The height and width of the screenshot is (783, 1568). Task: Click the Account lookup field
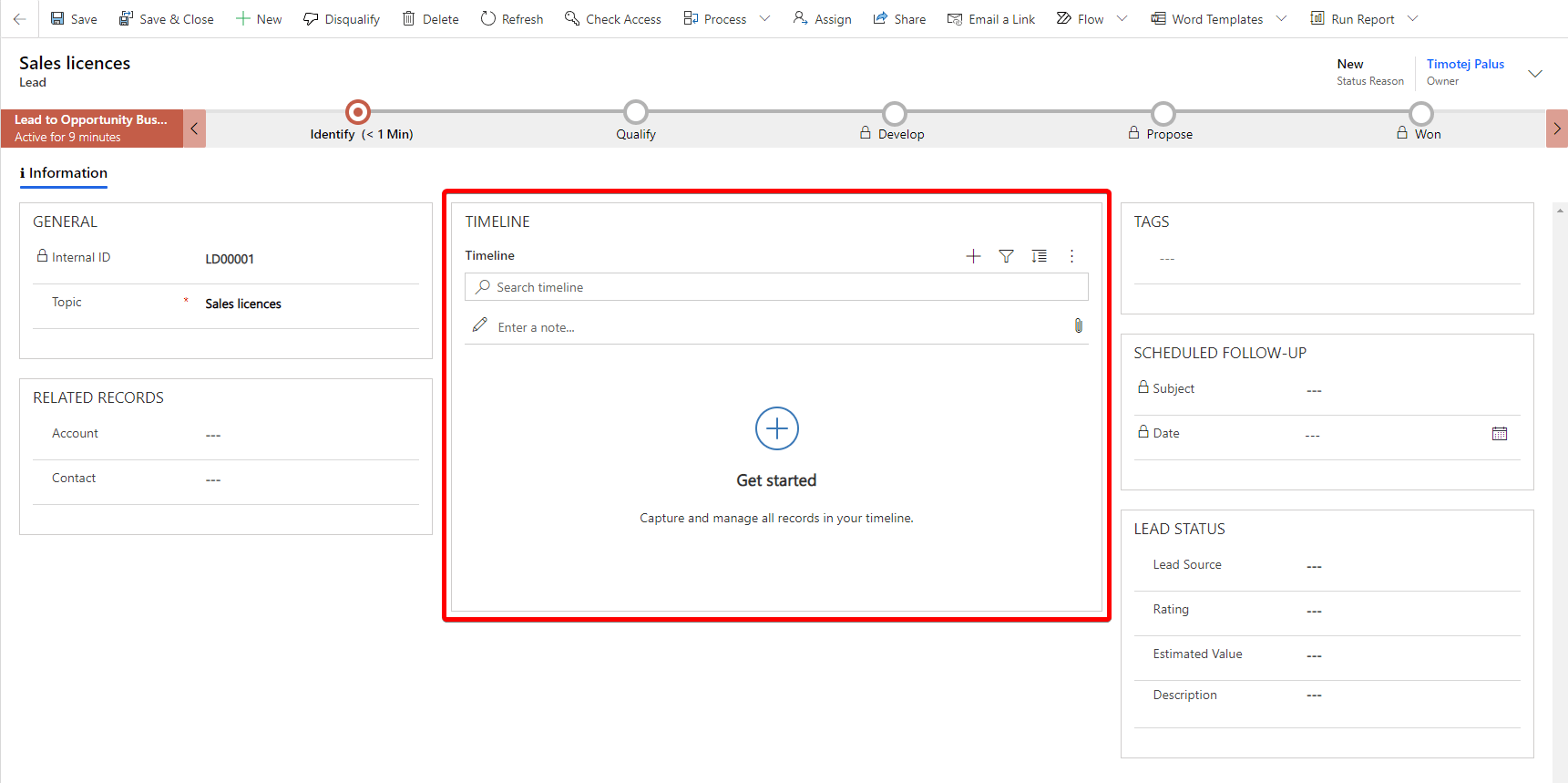pos(310,436)
